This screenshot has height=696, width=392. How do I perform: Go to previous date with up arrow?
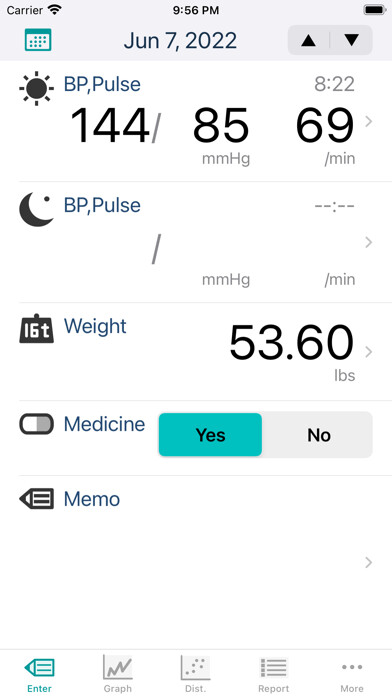[x=309, y=40]
